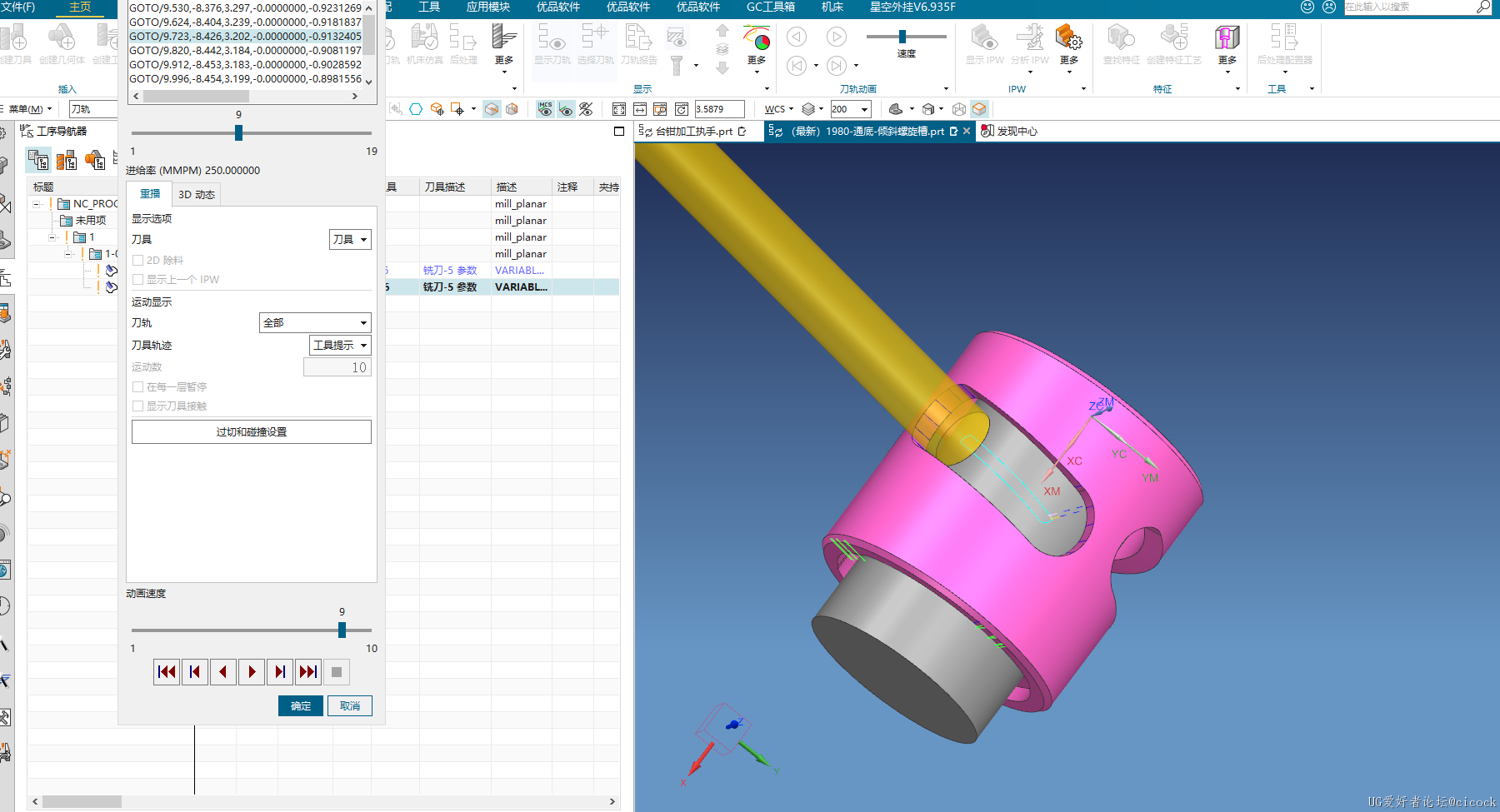Viewport: 1500px width, 812px height.
Task: Open the 刀轨 全部 dropdown
Action: [315, 323]
